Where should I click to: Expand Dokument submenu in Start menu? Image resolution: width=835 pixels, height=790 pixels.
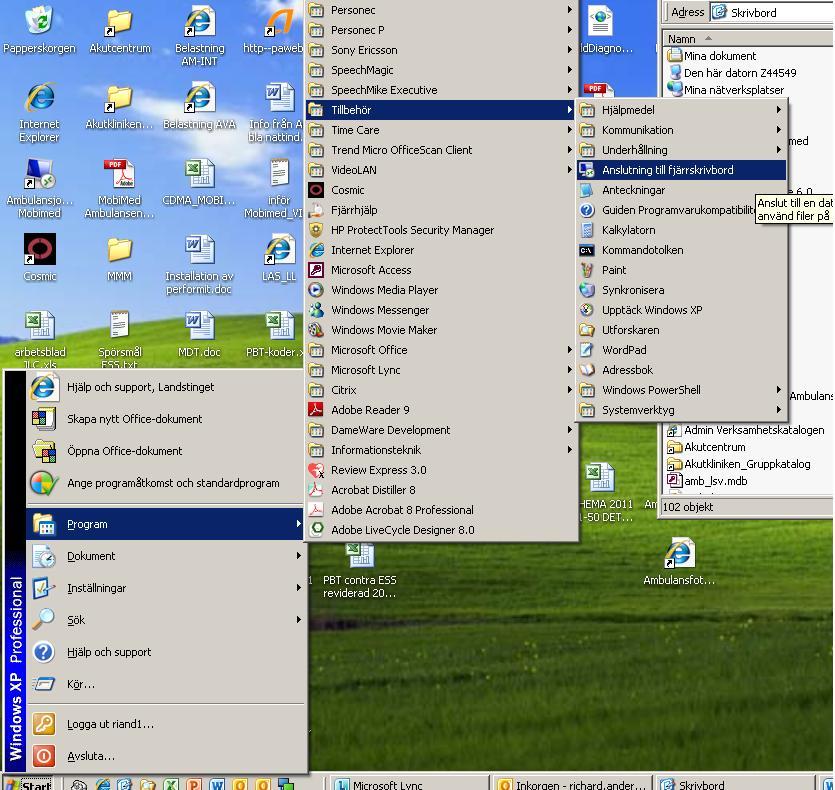[x=165, y=556]
